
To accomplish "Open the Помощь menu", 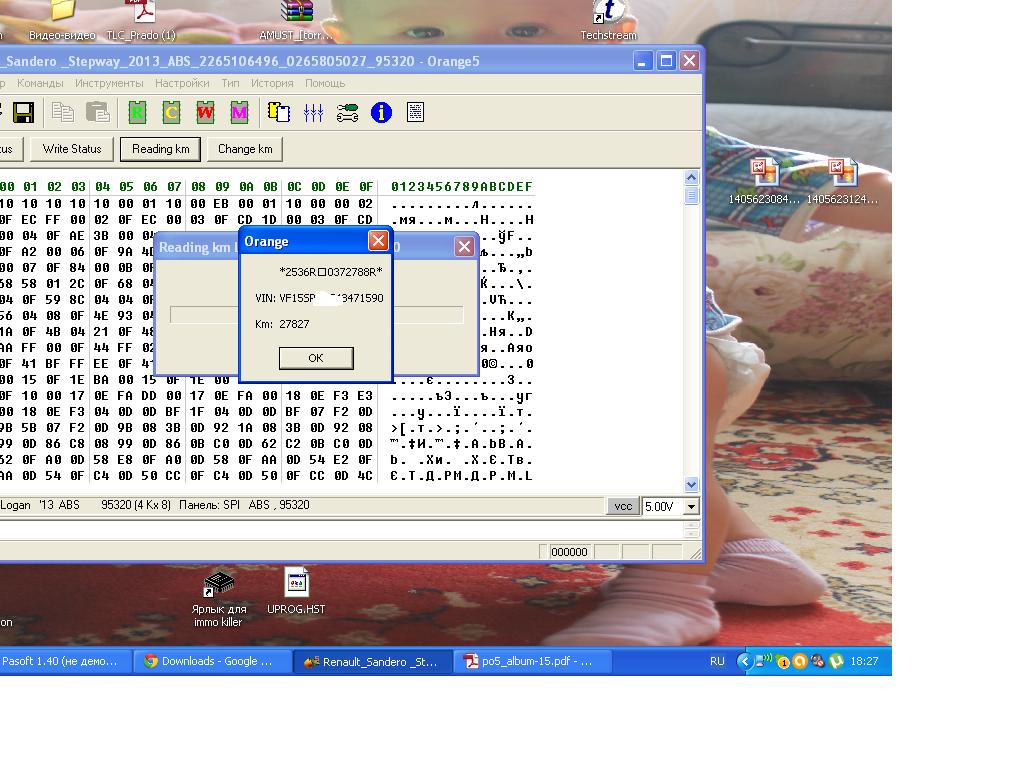I will pyautogui.click(x=325, y=83).
